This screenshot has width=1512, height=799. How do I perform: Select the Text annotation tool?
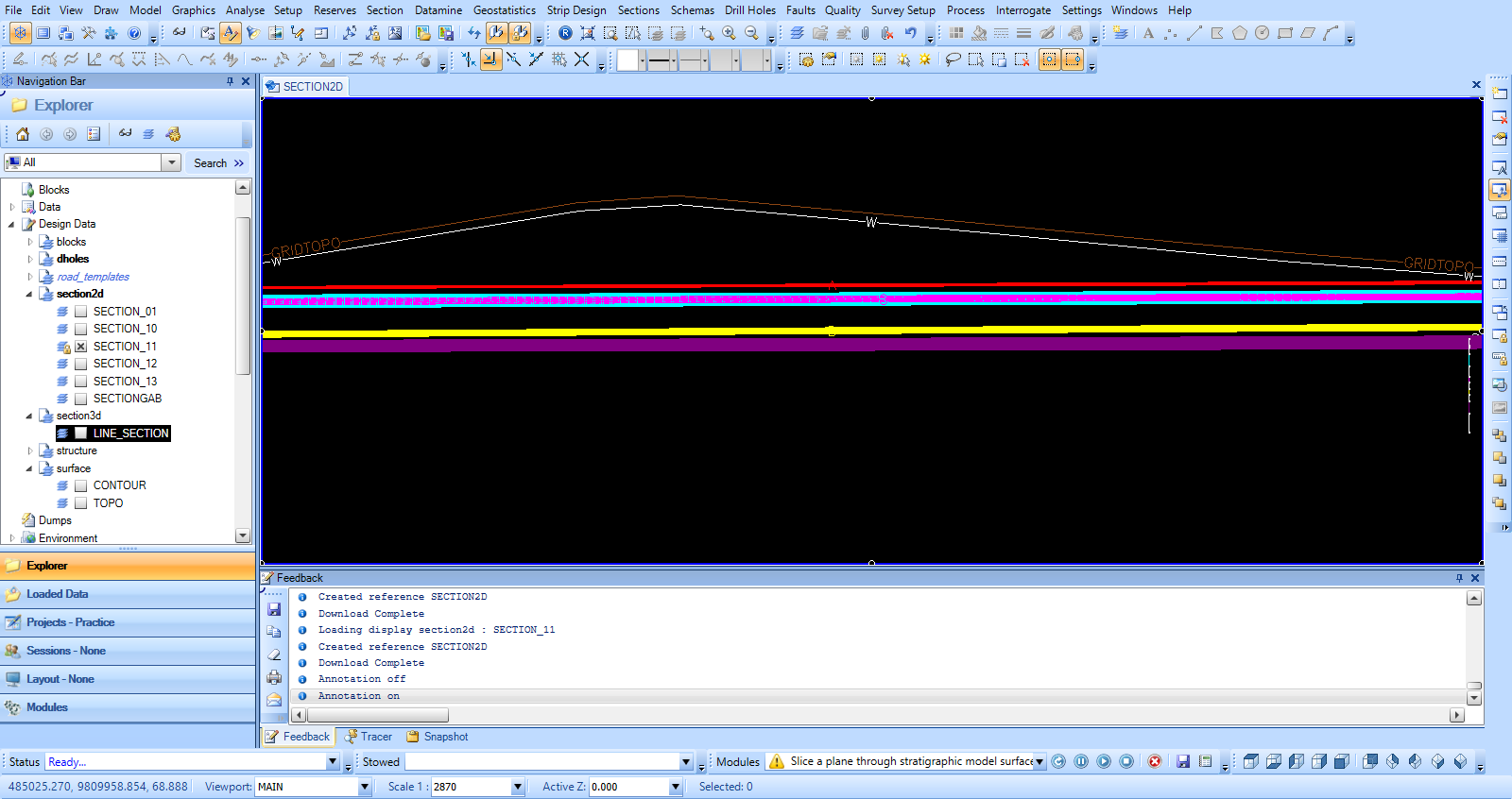click(x=1148, y=33)
